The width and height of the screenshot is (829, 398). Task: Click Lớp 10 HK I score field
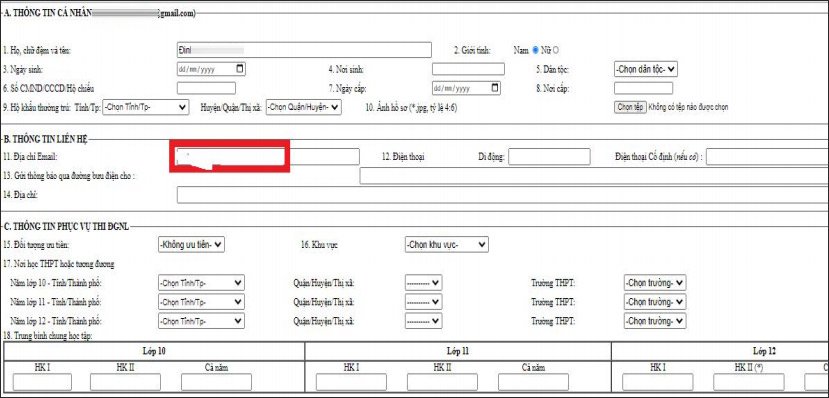pyautogui.click(x=42, y=382)
